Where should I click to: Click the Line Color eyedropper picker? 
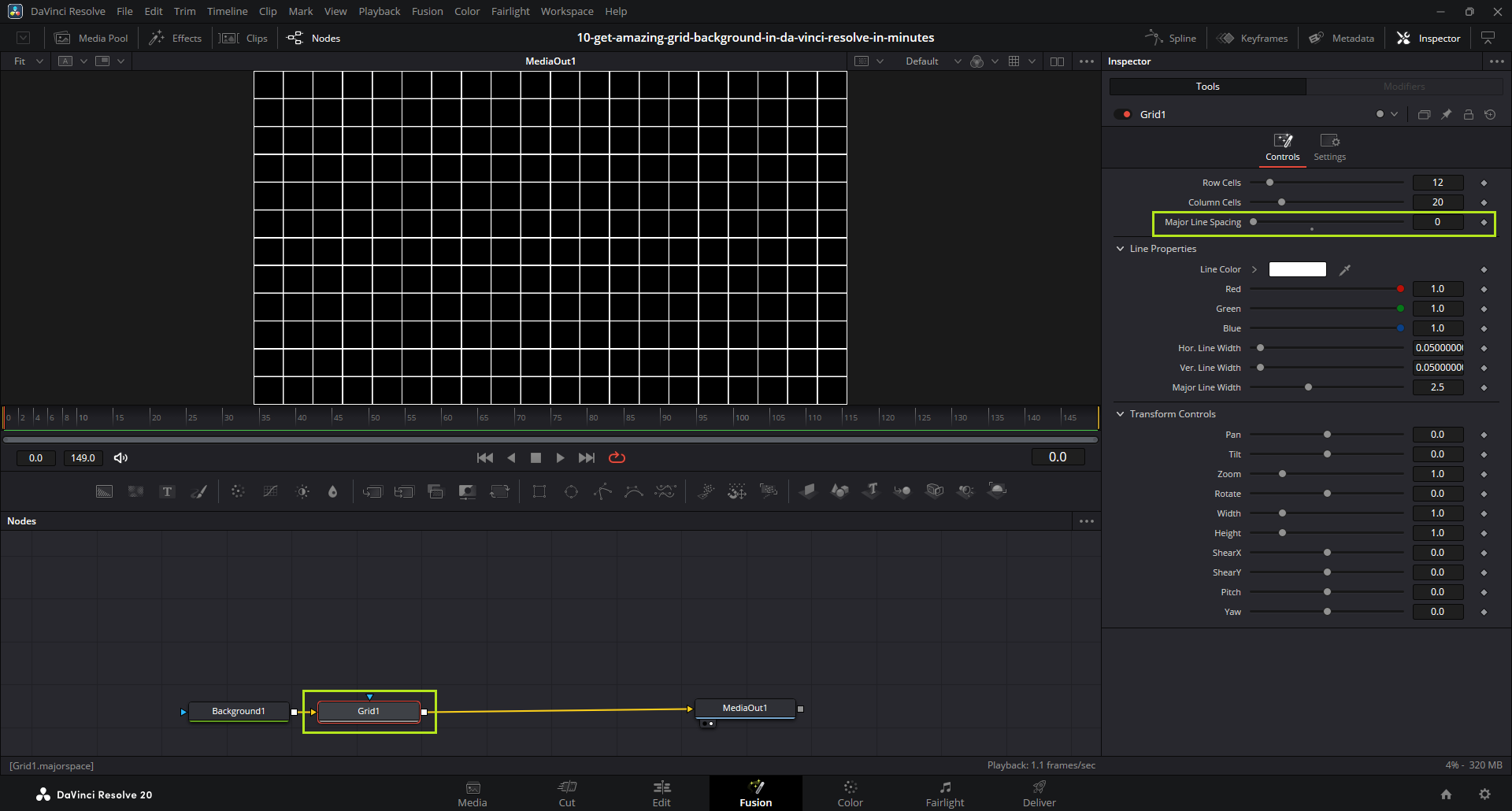tap(1345, 270)
